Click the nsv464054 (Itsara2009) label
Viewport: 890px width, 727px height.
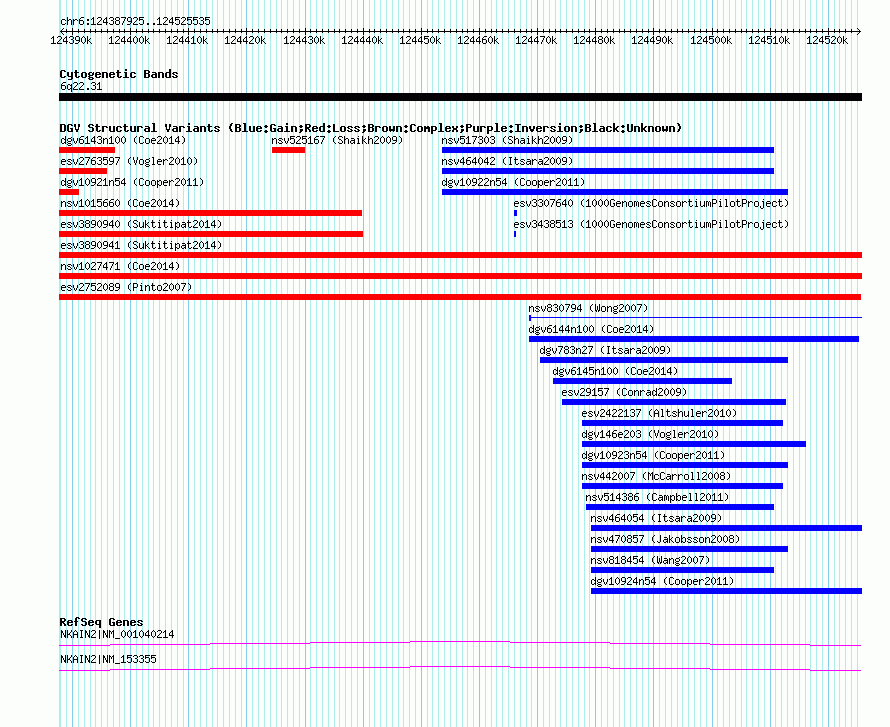[656, 518]
